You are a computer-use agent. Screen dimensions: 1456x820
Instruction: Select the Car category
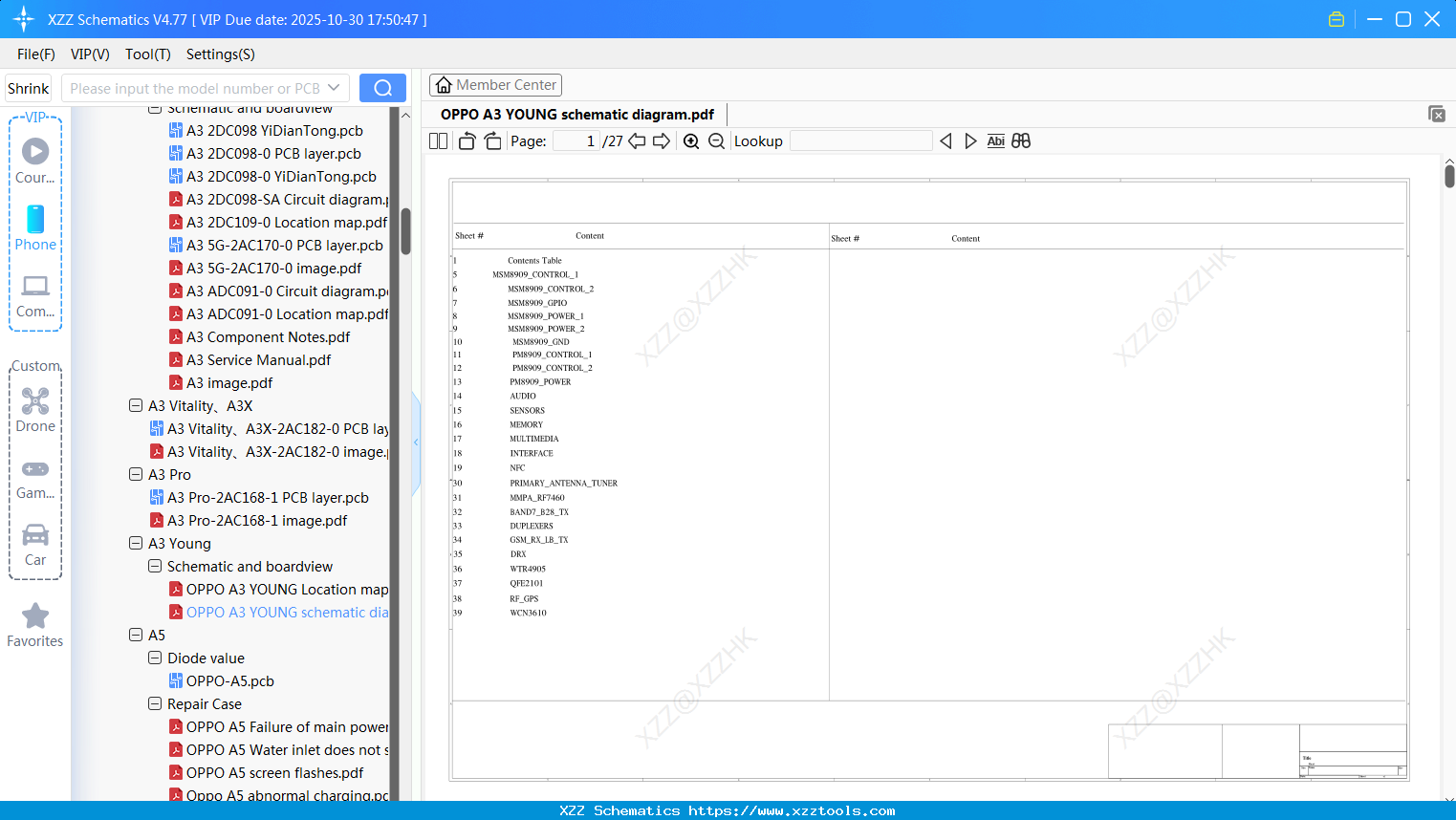point(35,545)
